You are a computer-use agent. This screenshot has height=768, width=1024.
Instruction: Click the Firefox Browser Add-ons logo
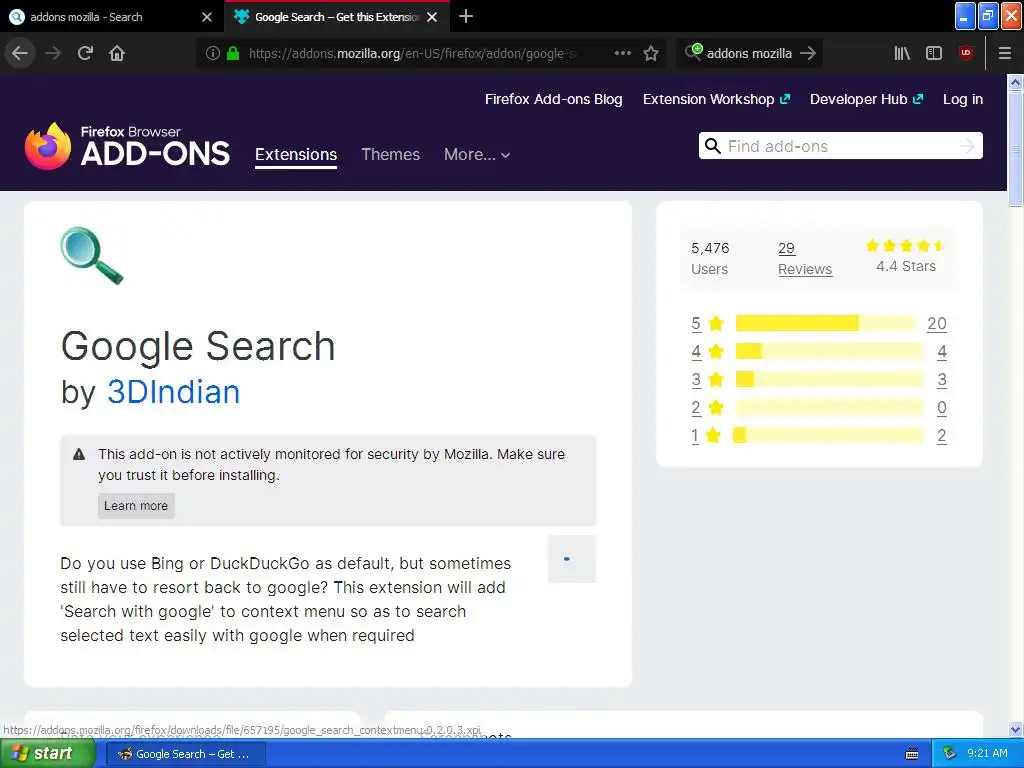(127, 146)
